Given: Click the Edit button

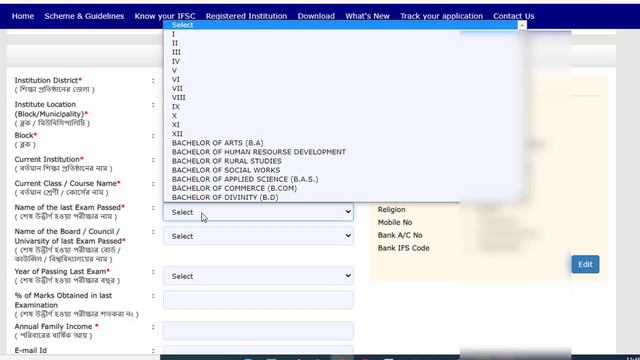Looking at the screenshot, I should pyautogui.click(x=585, y=264).
